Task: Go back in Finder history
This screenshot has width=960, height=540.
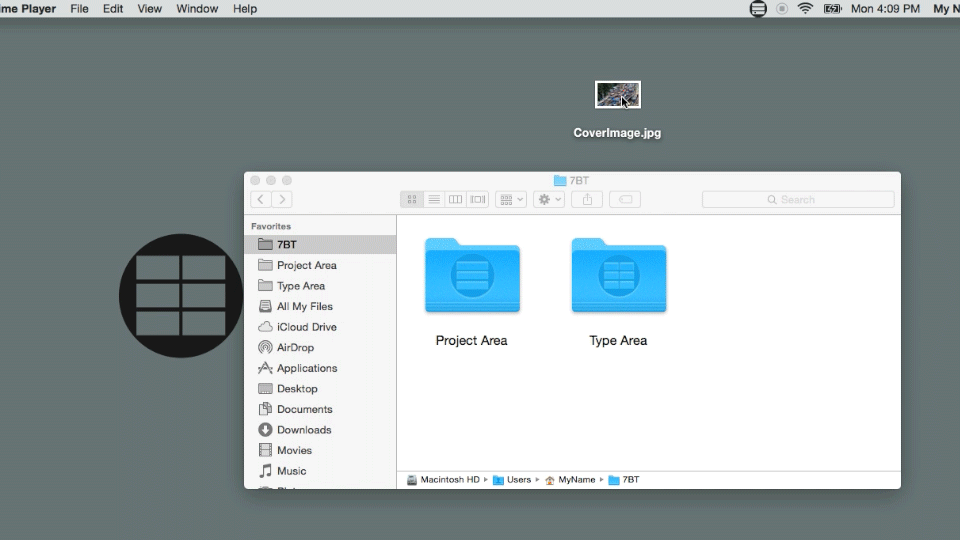Action: pyautogui.click(x=261, y=200)
